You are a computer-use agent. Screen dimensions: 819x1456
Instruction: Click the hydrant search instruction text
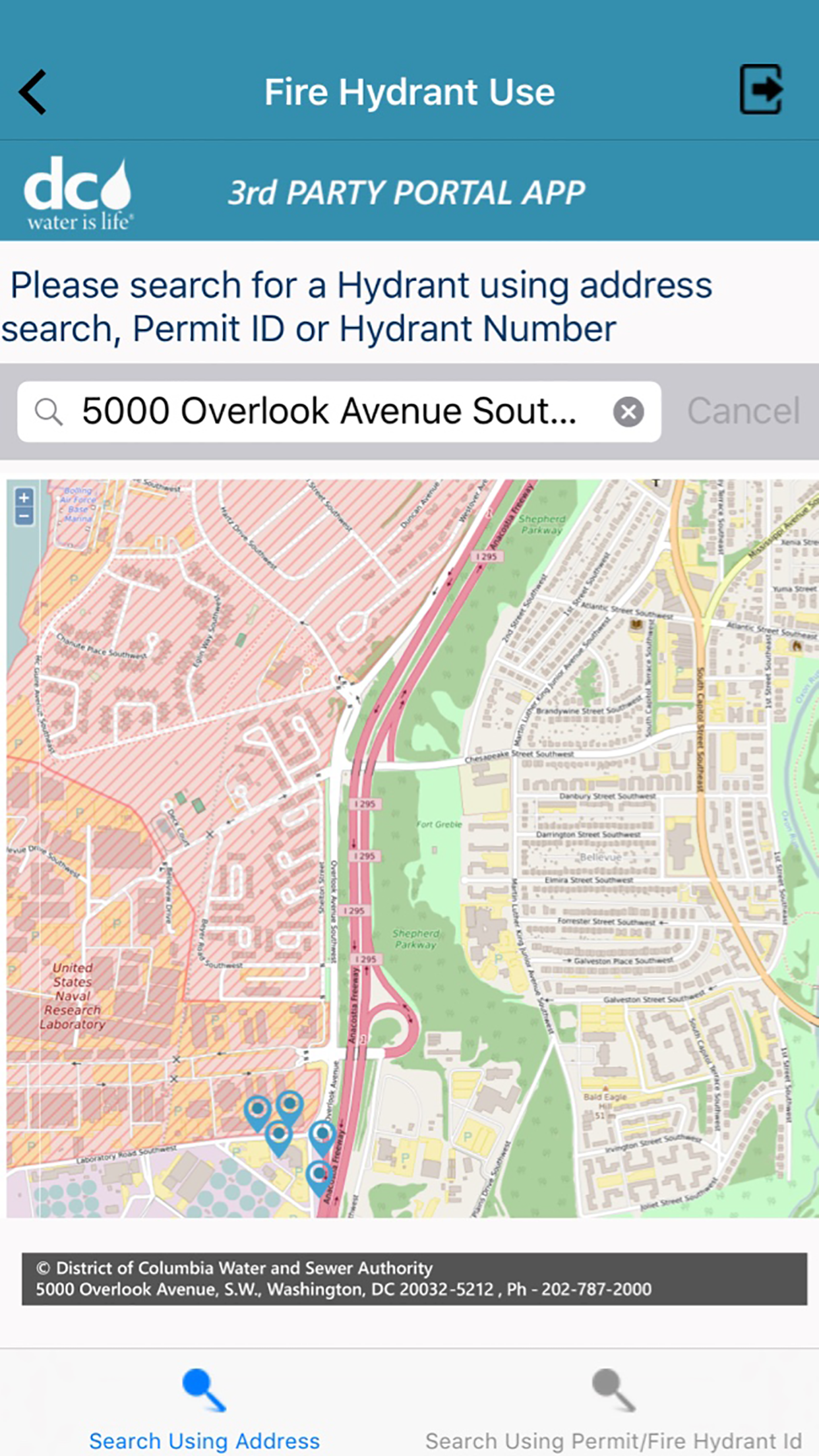pos(357,307)
